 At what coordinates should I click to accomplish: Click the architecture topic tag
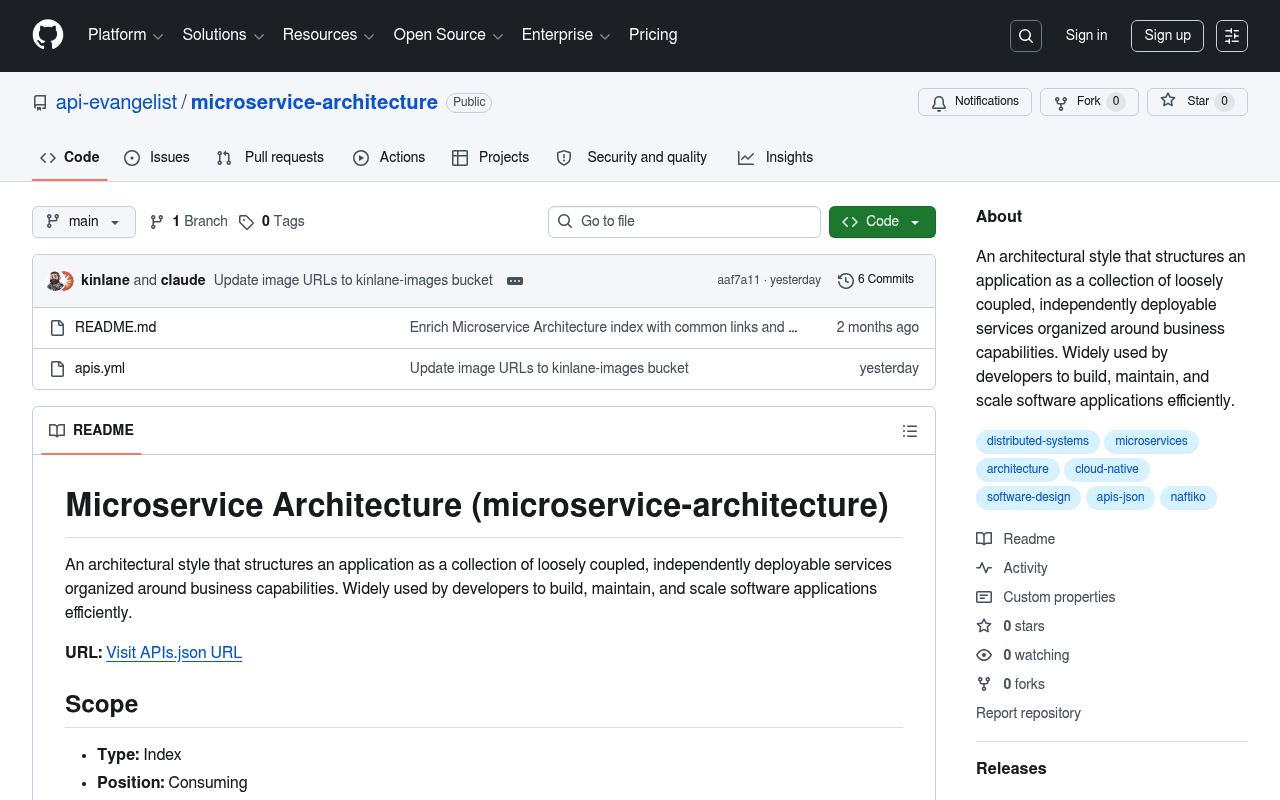pos(1017,470)
